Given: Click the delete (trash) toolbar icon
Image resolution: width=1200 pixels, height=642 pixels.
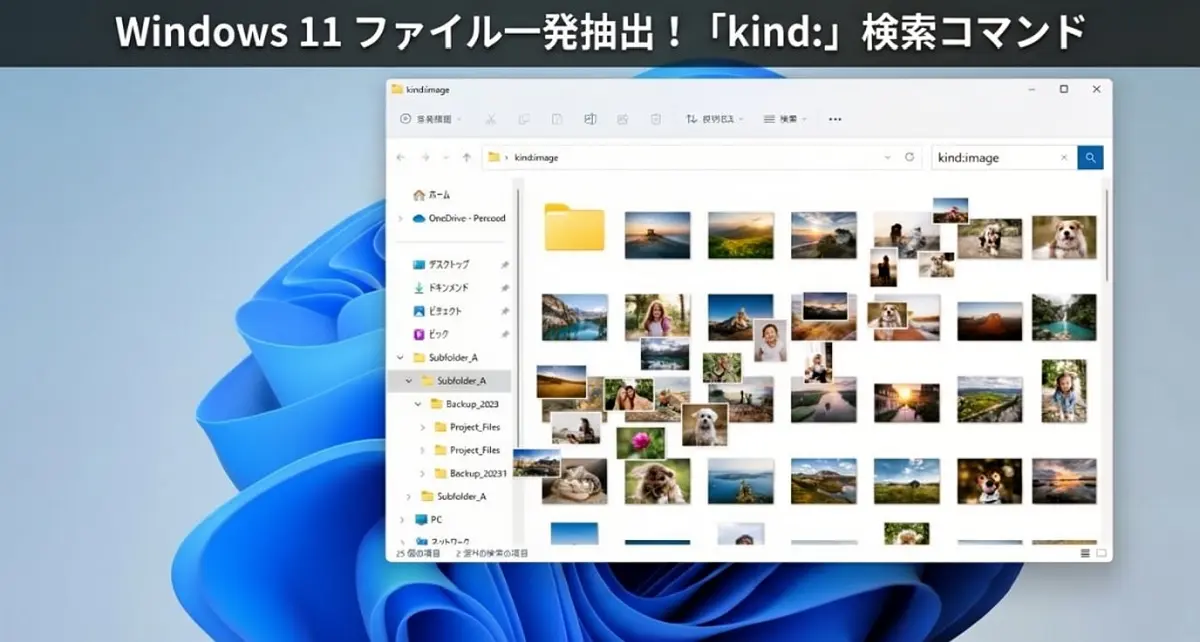Looking at the screenshot, I should coord(656,118).
